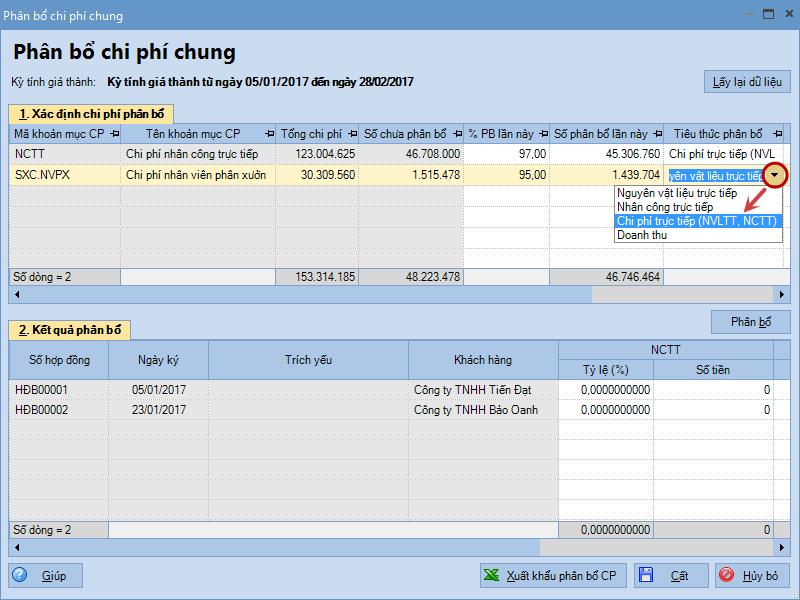This screenshot has width=800, height=600.
Task: Select Nguyên vật liệu trực tiếp option
Action: click(676, 193)
